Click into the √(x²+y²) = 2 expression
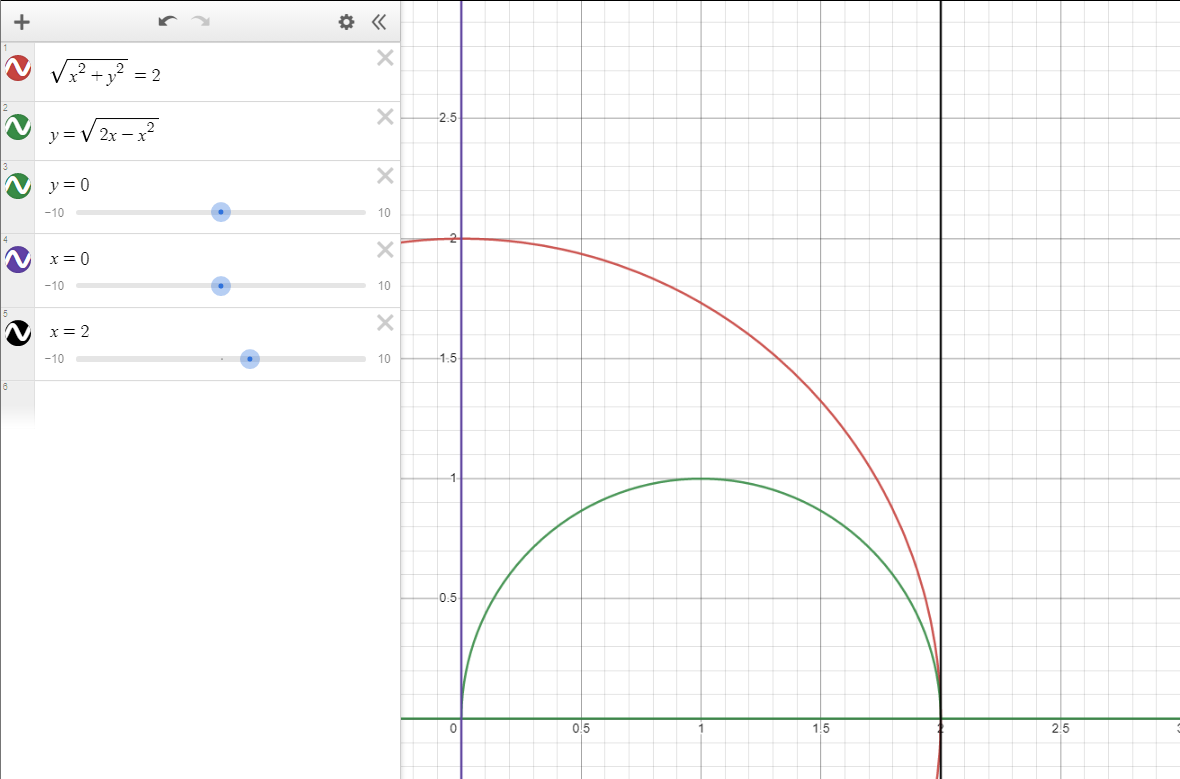This screenshot has width=1180, height=779. coord(105,72)
